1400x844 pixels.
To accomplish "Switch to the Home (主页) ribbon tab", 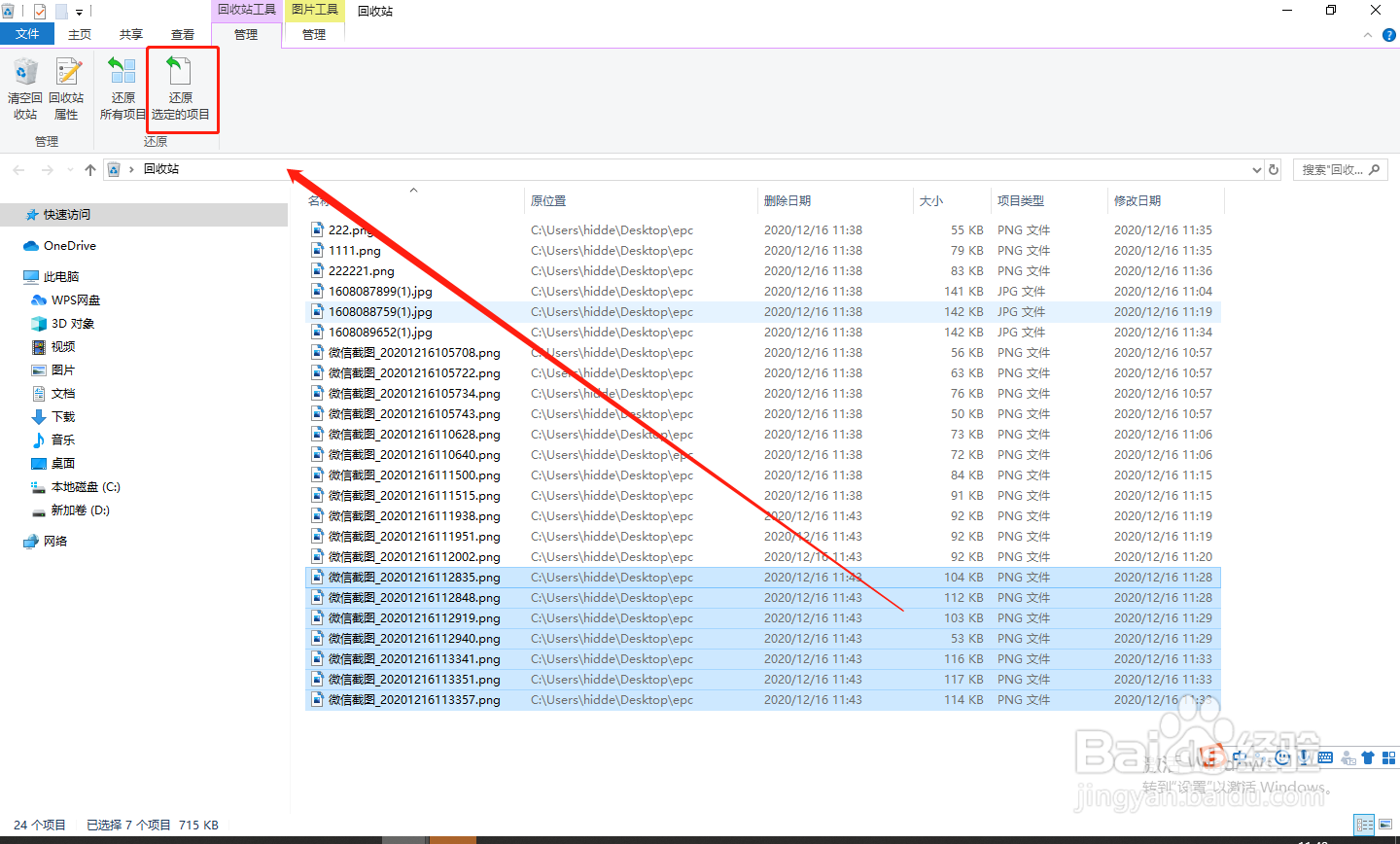I will 80,34.
